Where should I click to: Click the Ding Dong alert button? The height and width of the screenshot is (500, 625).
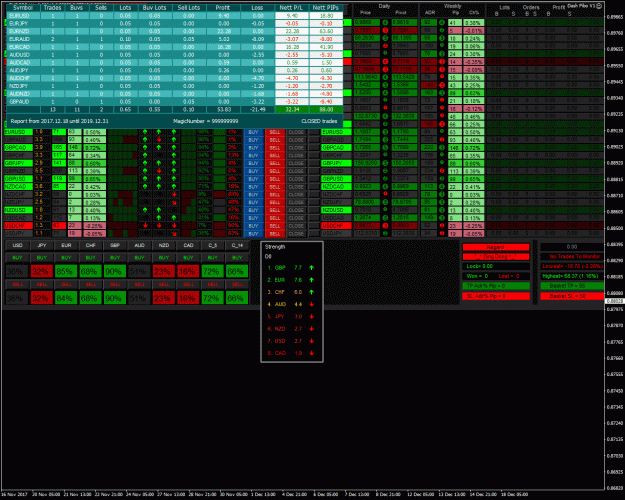496,256
